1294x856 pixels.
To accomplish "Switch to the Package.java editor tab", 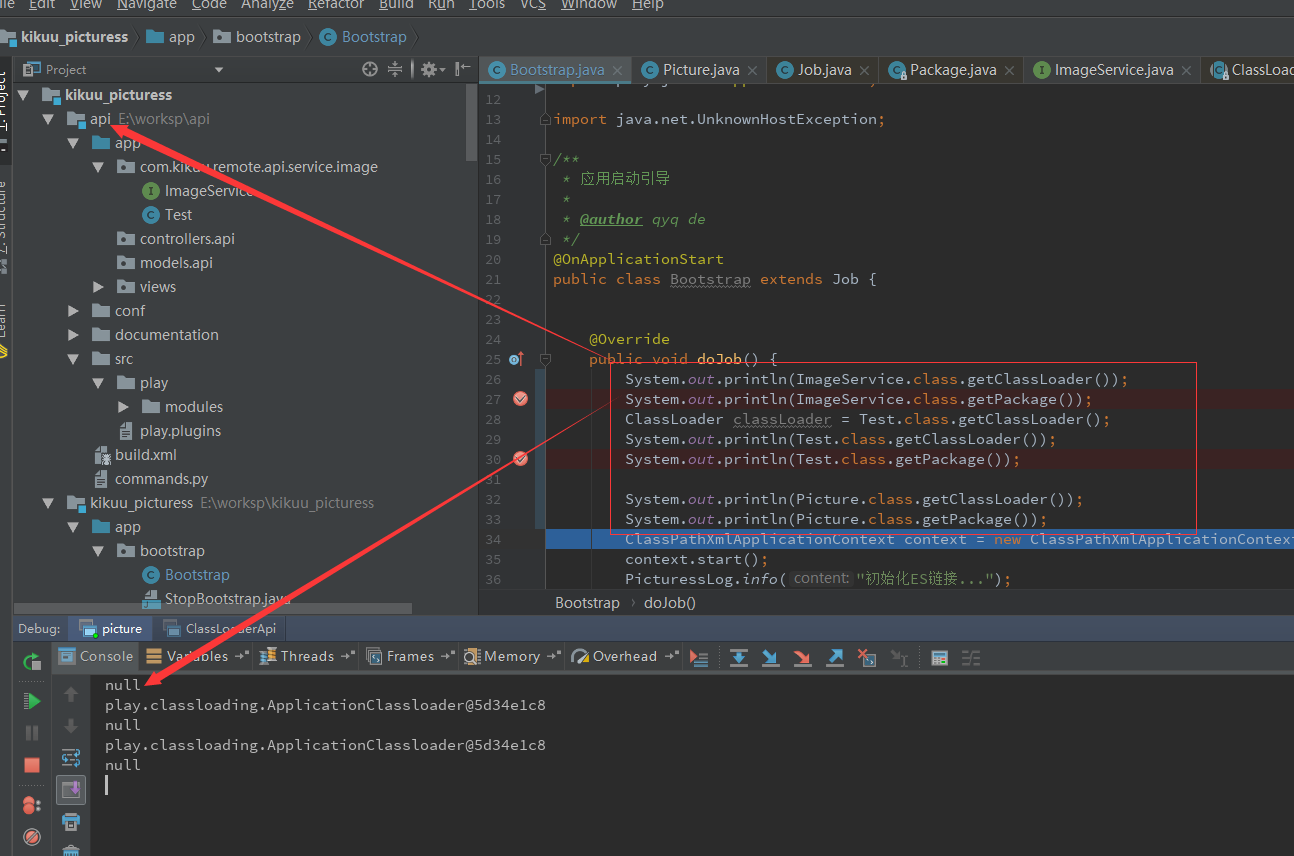I will [x=953, y=70].
